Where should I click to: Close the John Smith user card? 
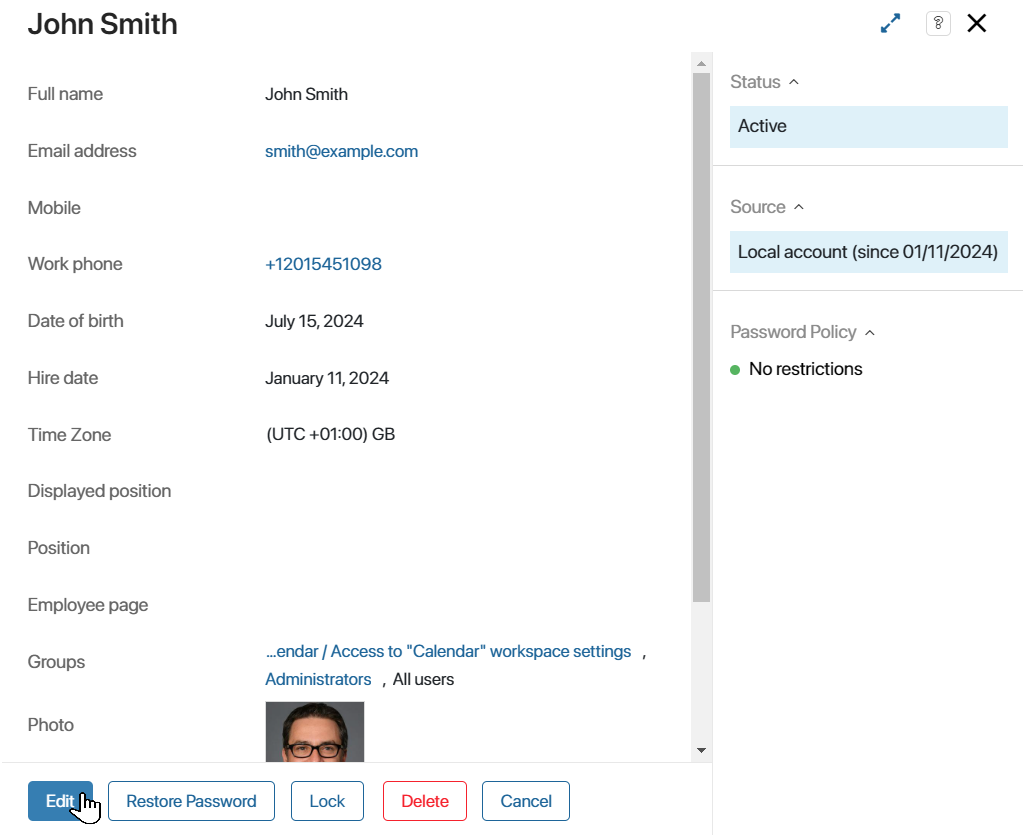point(977,23)
